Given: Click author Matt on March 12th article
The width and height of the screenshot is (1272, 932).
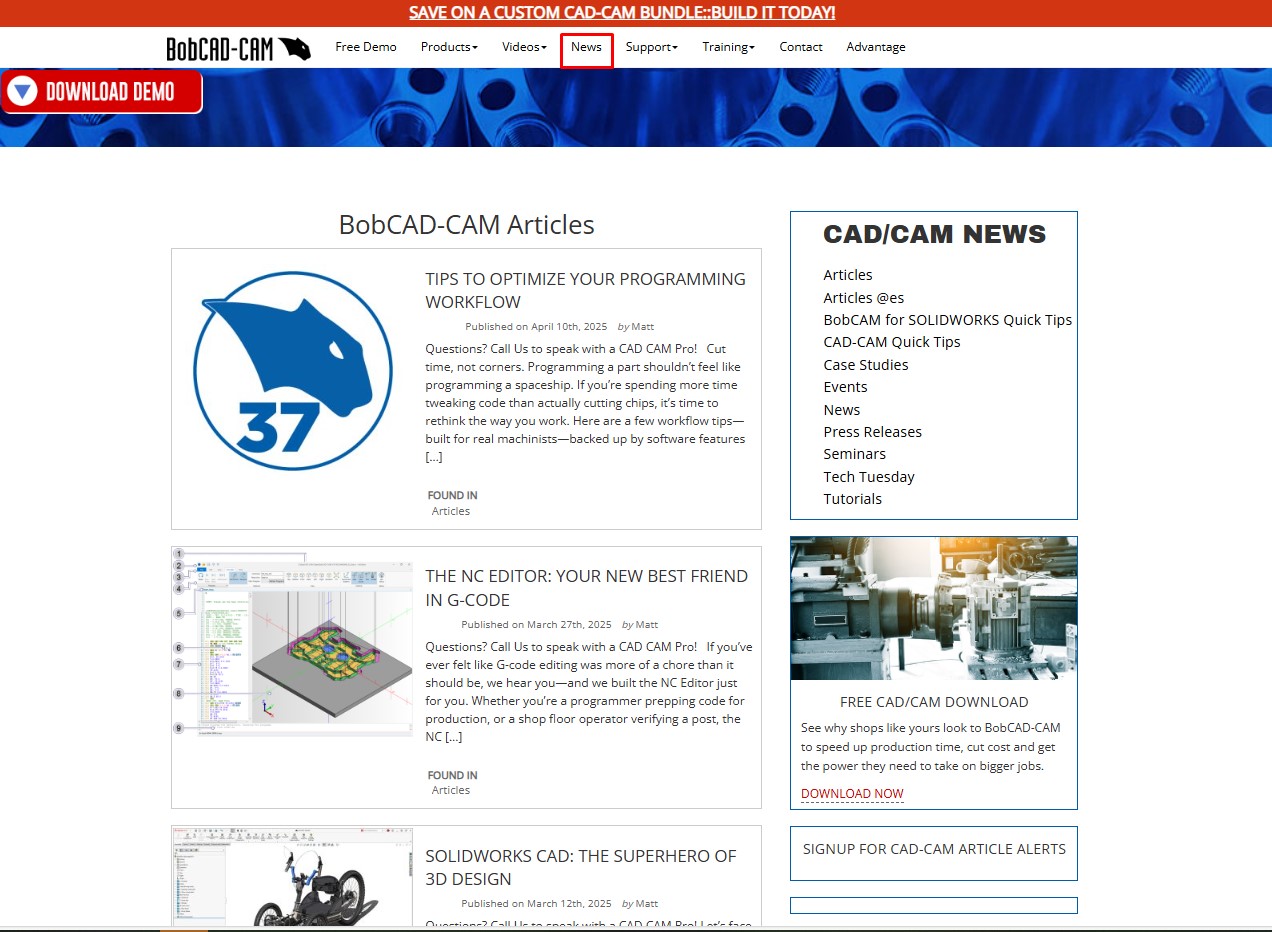Looking at the screenshot, I should click(x=647, y=904).
